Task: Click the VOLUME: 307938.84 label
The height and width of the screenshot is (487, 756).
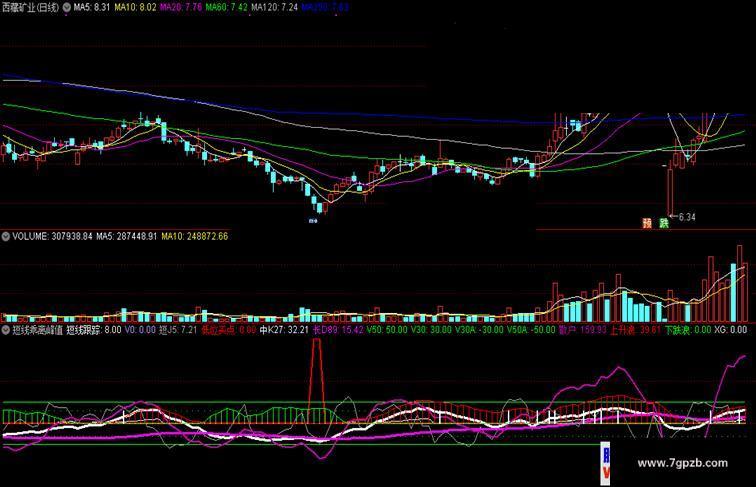Action: [x=52, y=236]
